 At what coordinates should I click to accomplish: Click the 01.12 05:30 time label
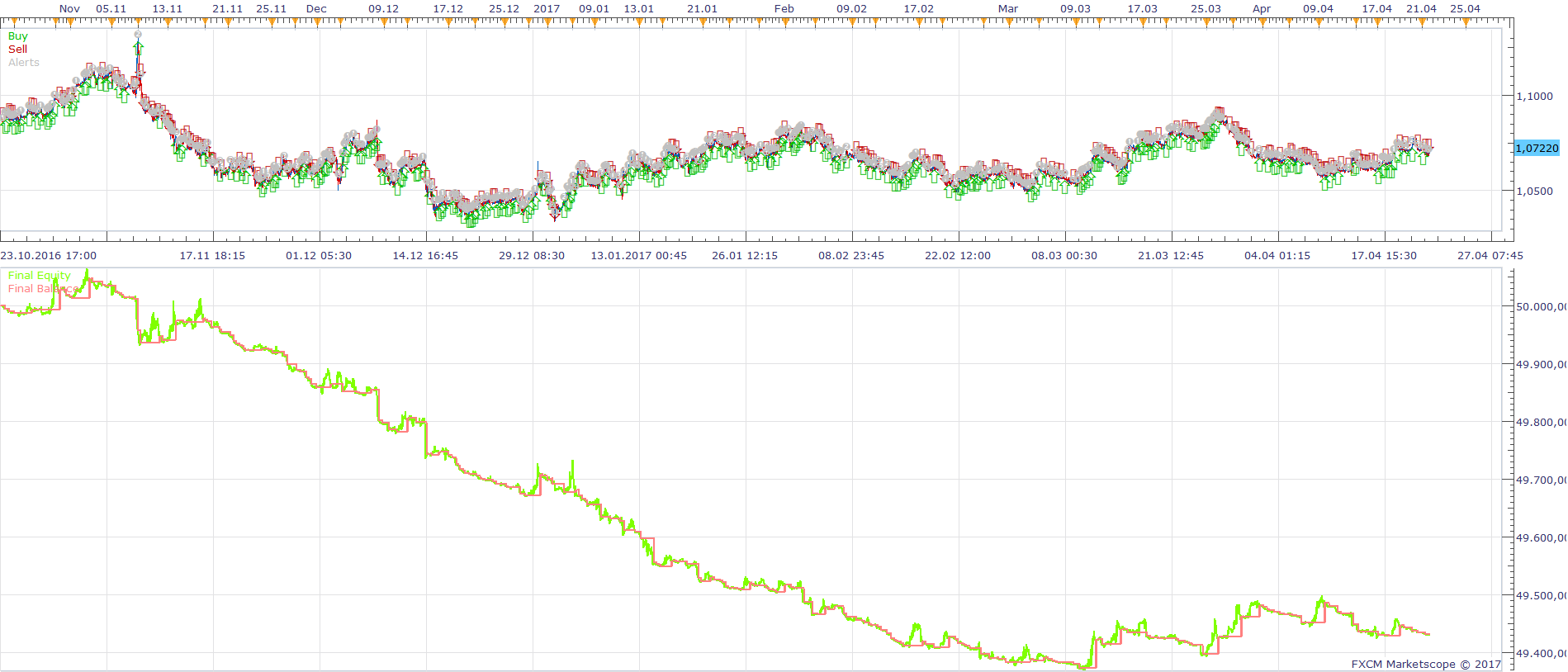pyautogui.click(x=320, y=256)
